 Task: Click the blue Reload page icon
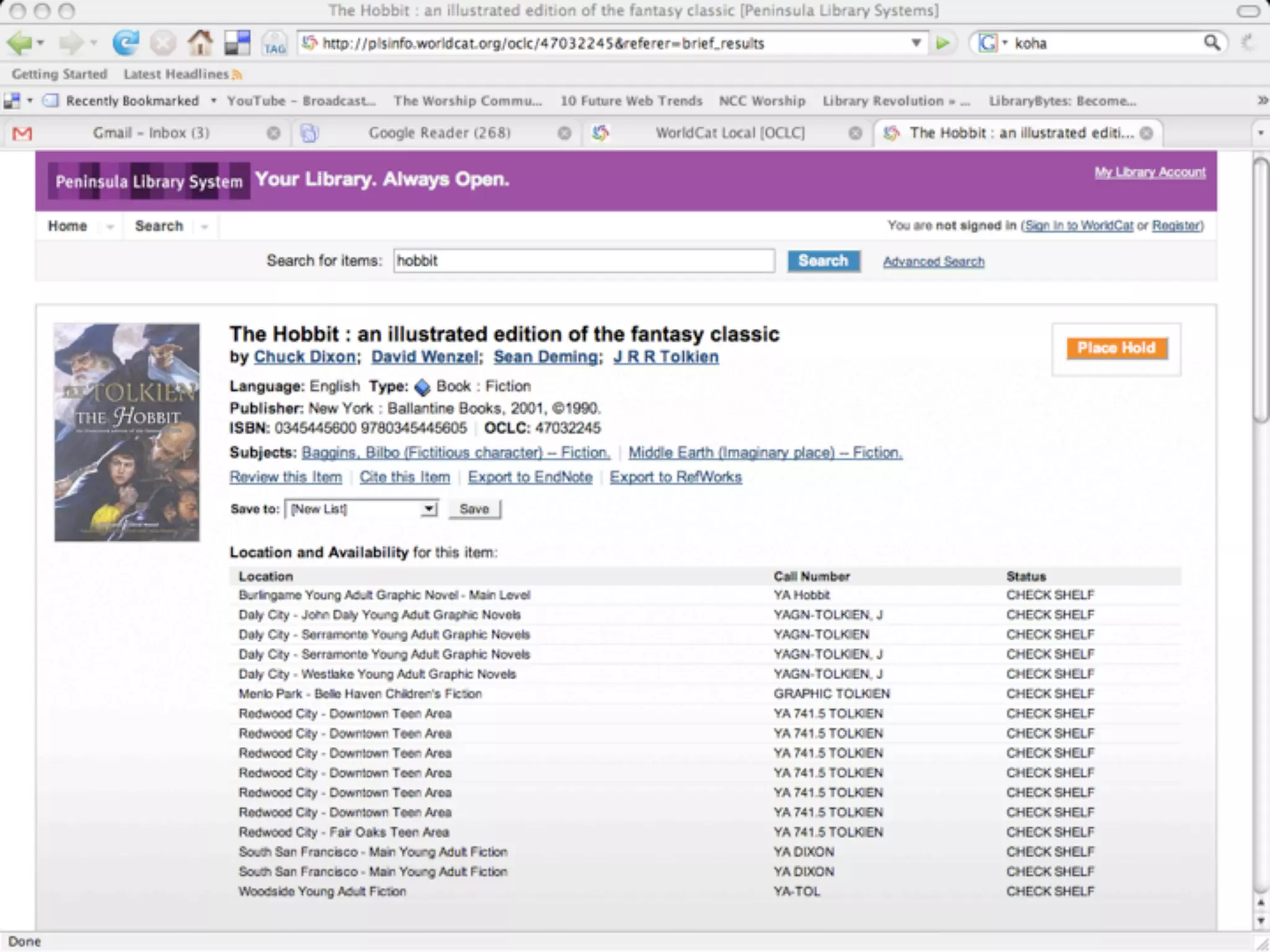[126, 43]
